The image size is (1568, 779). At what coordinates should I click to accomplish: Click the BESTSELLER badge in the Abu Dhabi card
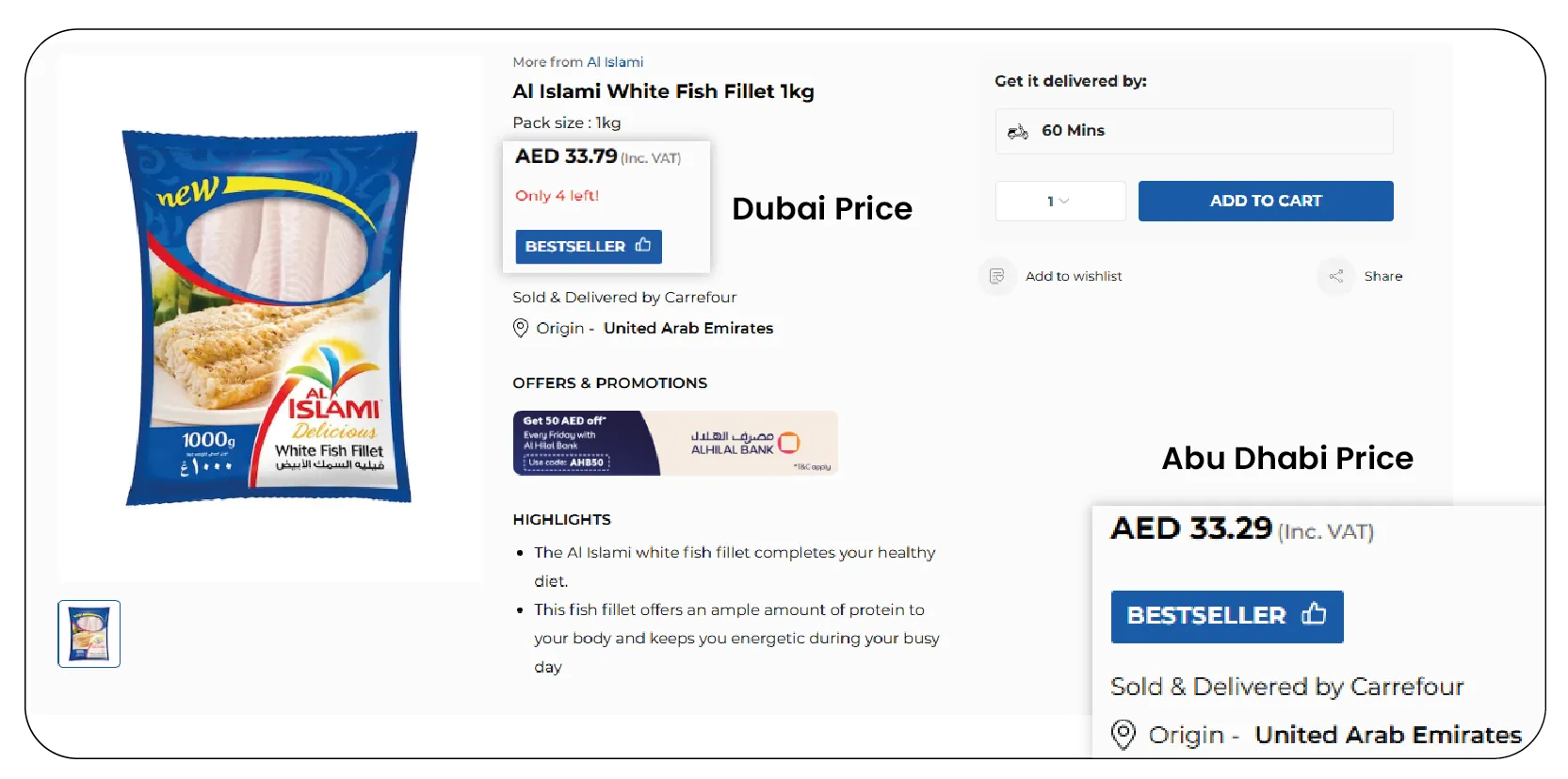(x=1226, y=616)
